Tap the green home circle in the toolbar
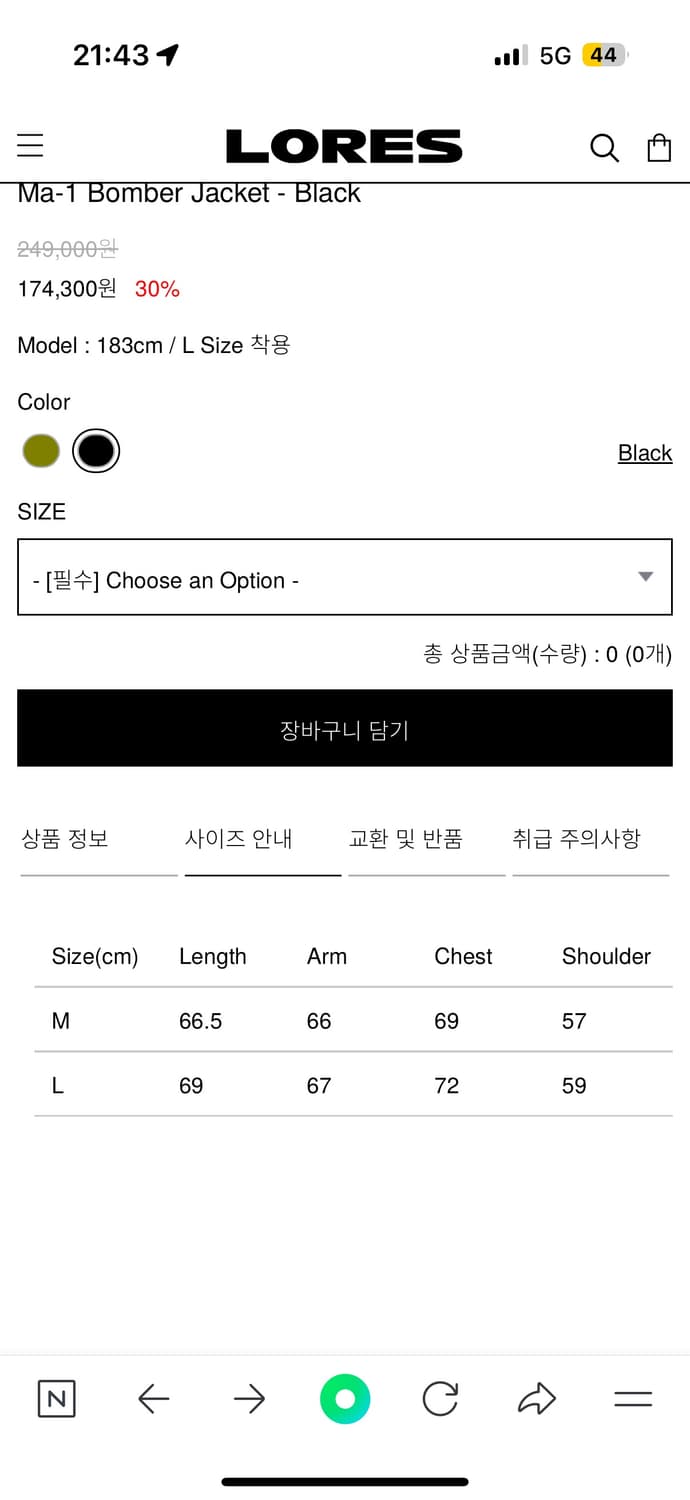 344,1399
